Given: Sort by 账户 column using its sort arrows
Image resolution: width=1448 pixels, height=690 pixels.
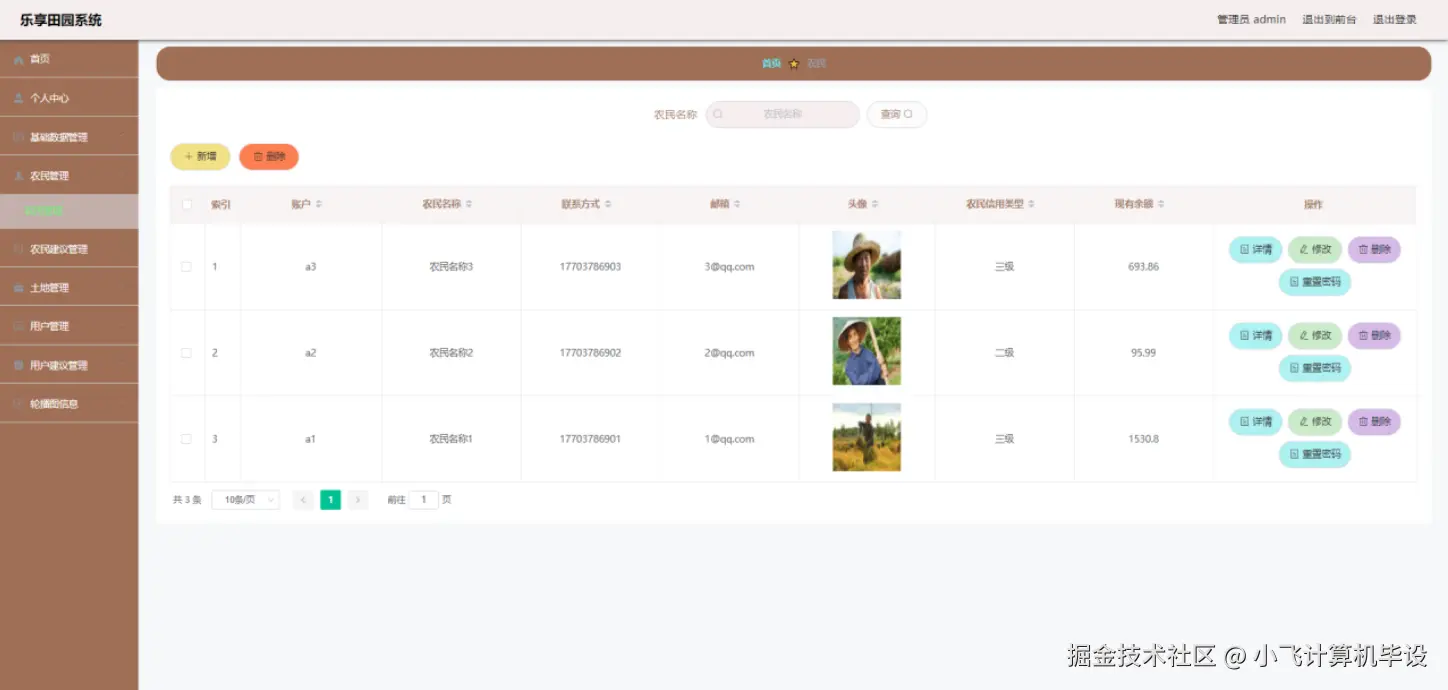Looking at the screenshot, I should pos(319,204).
